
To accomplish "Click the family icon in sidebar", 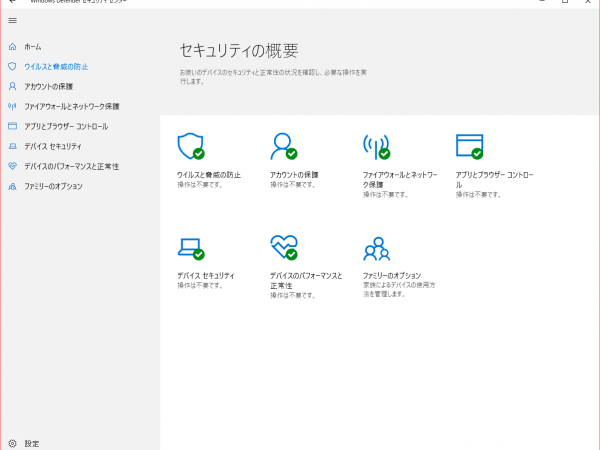I will pyautogui.click(x=12, y=186).
